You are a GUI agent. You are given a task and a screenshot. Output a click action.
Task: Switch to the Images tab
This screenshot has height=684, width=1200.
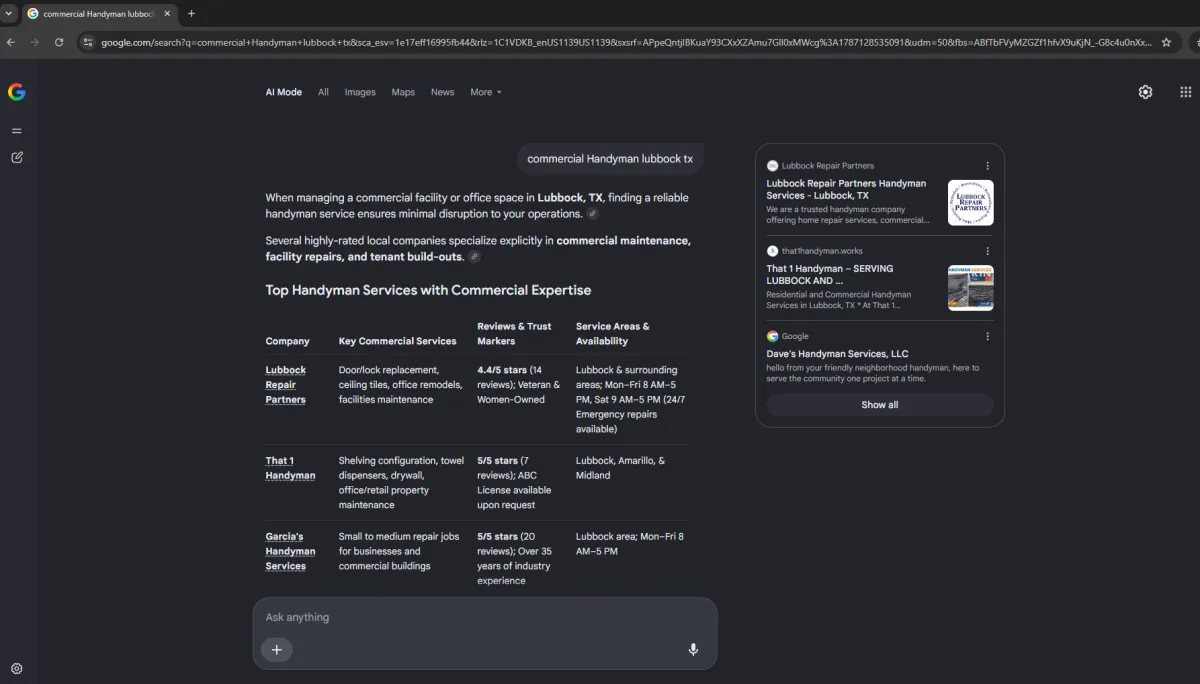360,92
